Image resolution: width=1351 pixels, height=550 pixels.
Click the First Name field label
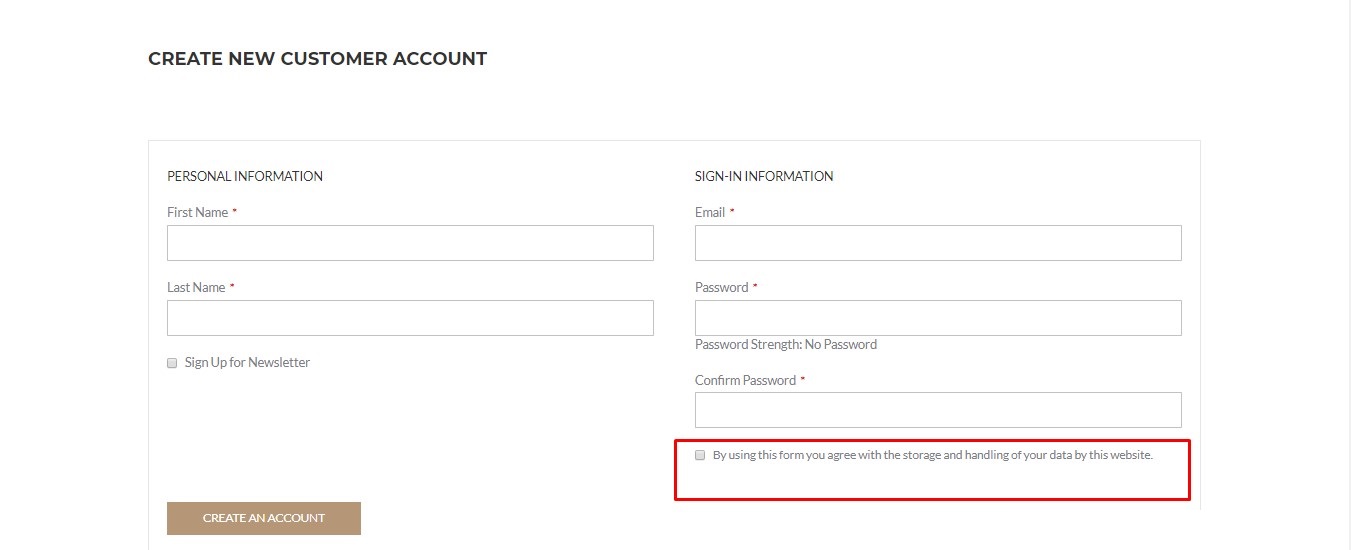(x=197, y=212)
